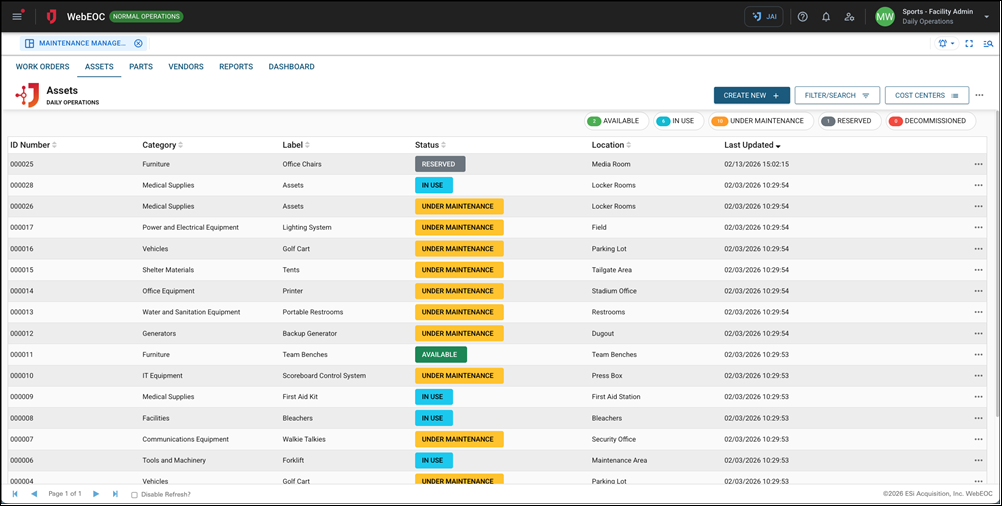The width and height of the screenshot is (1002, 506).
Task: Open the help question mark icon
Action: click(x=802, y=17)
